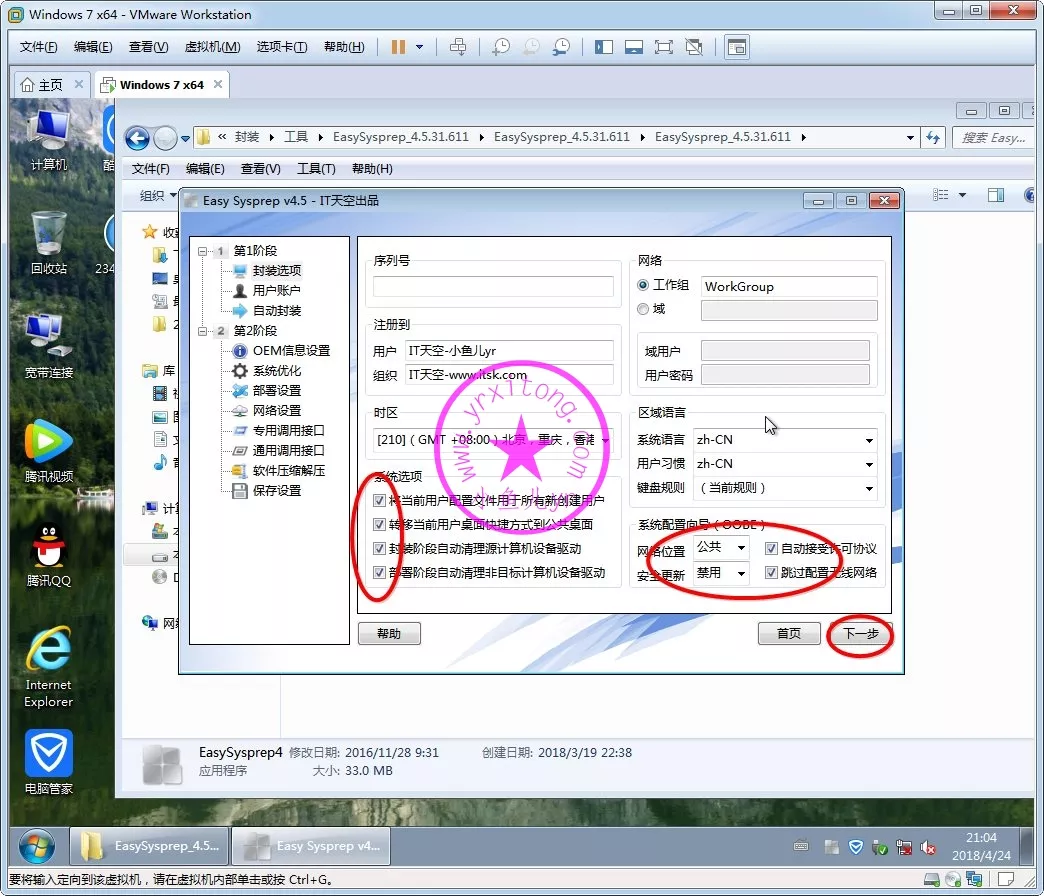Select the 域 radio button
The width and height of the screenshot is (1044, 896).
click(643, 309)
